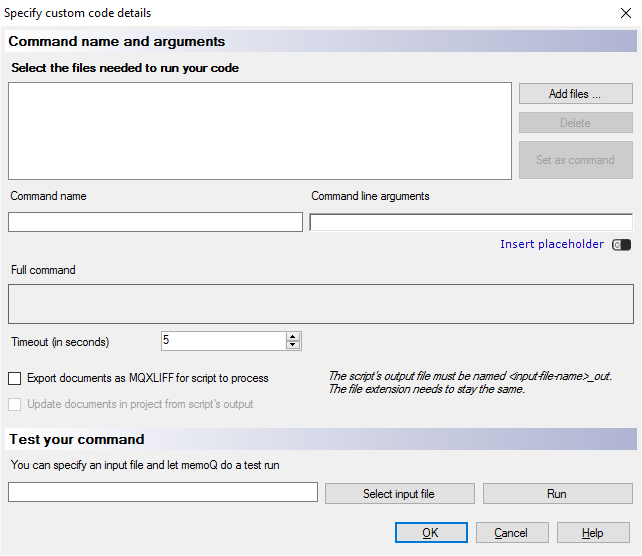Click the icon beside Insert placeholder
This screenshot has width=642, height=556.
pos(621,245)
